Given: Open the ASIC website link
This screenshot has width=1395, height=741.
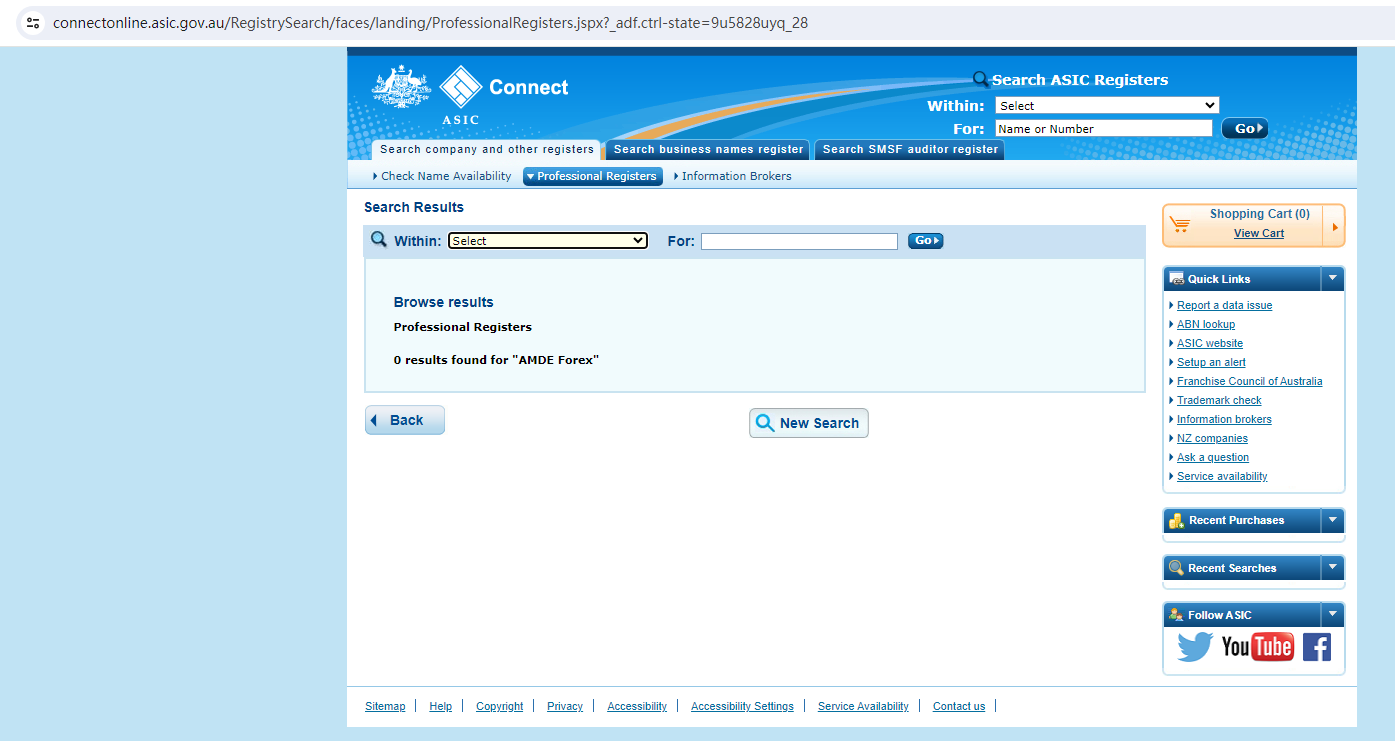Looking at the screenshot, I should click(1210, 343).
